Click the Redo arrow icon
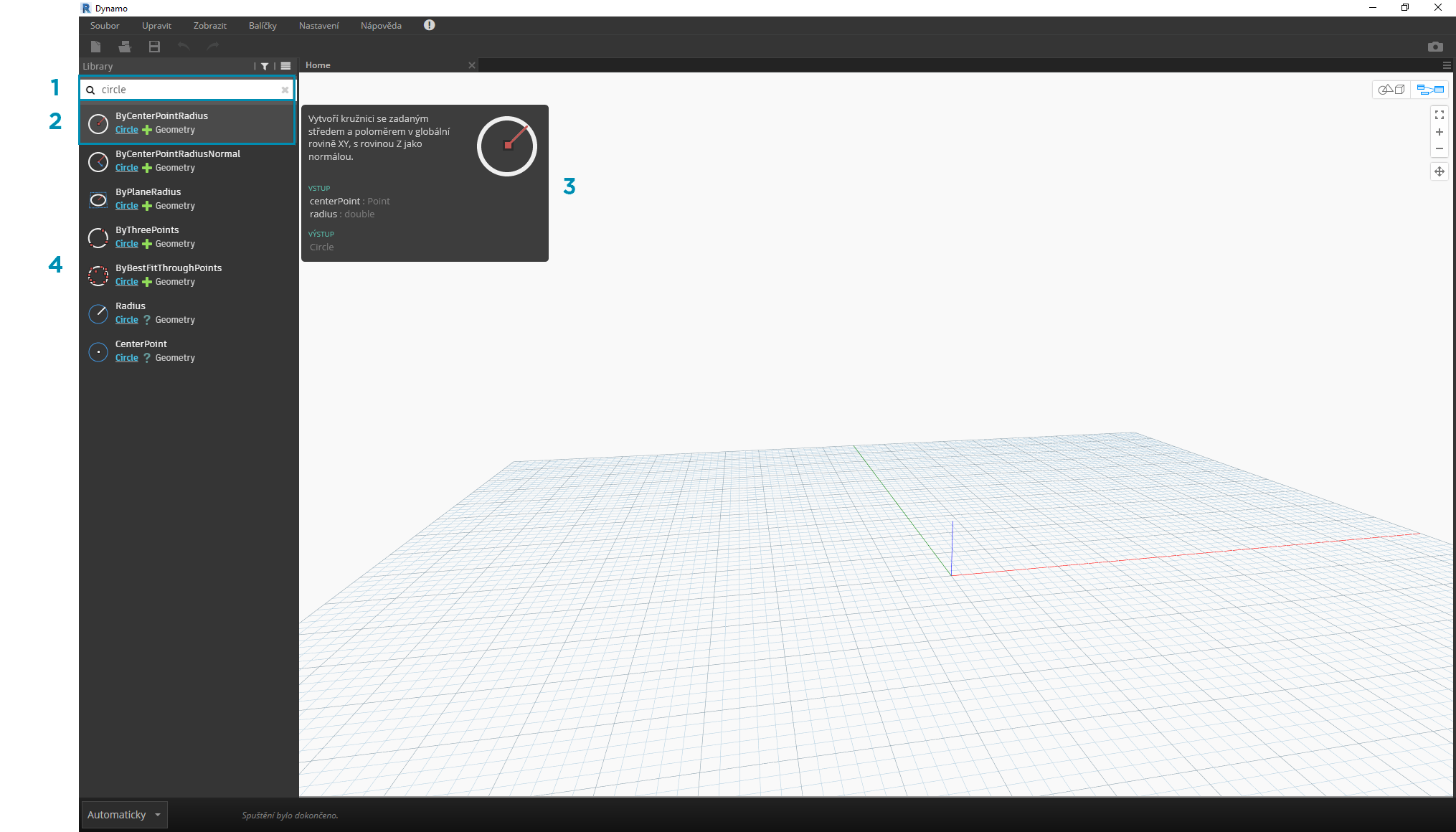This screenshot has height=832, width=1456. coord(213,47)
